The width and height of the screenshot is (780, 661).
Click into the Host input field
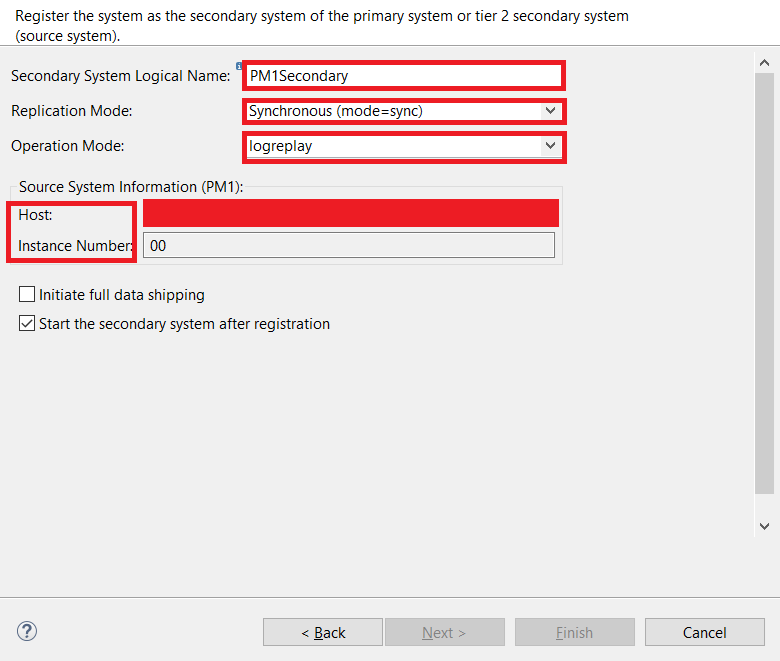[x=350, y=214]
